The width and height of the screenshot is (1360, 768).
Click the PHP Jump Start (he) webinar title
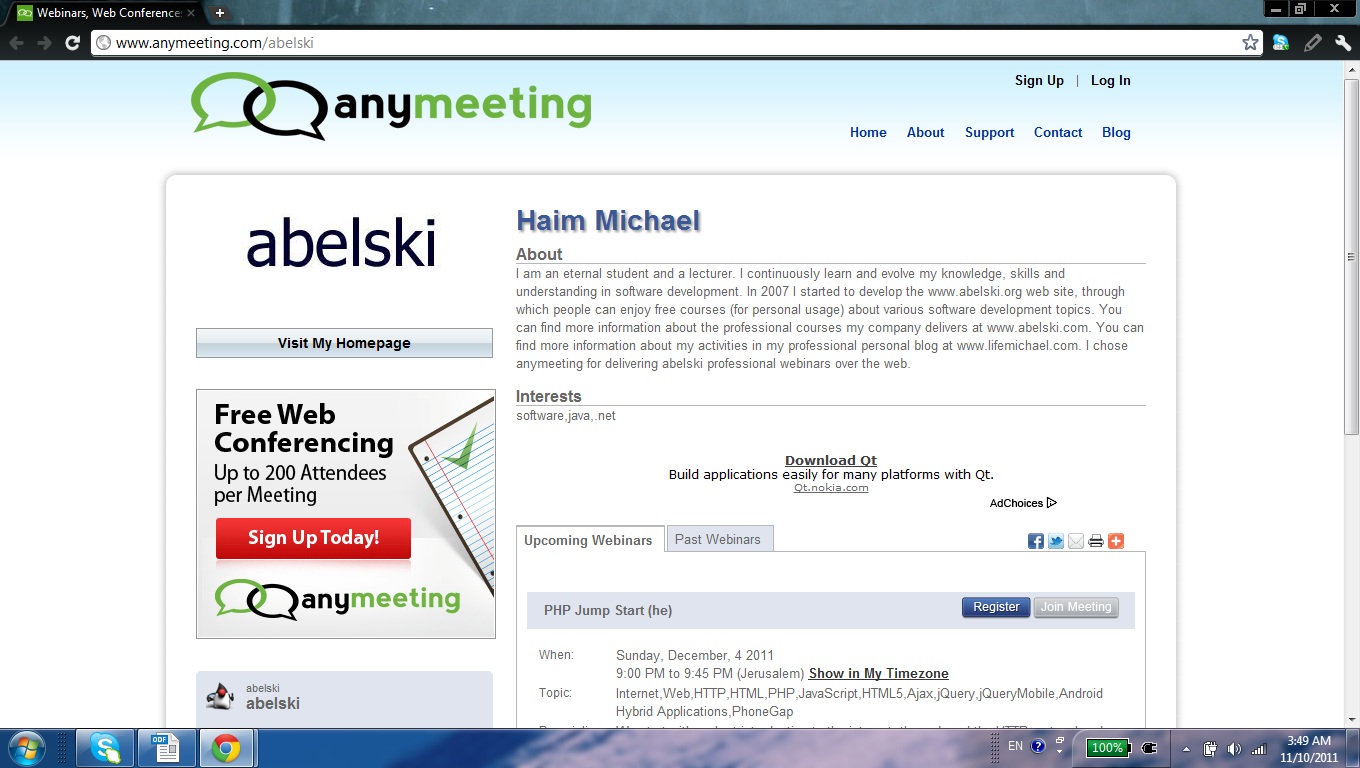coord(608,610)
